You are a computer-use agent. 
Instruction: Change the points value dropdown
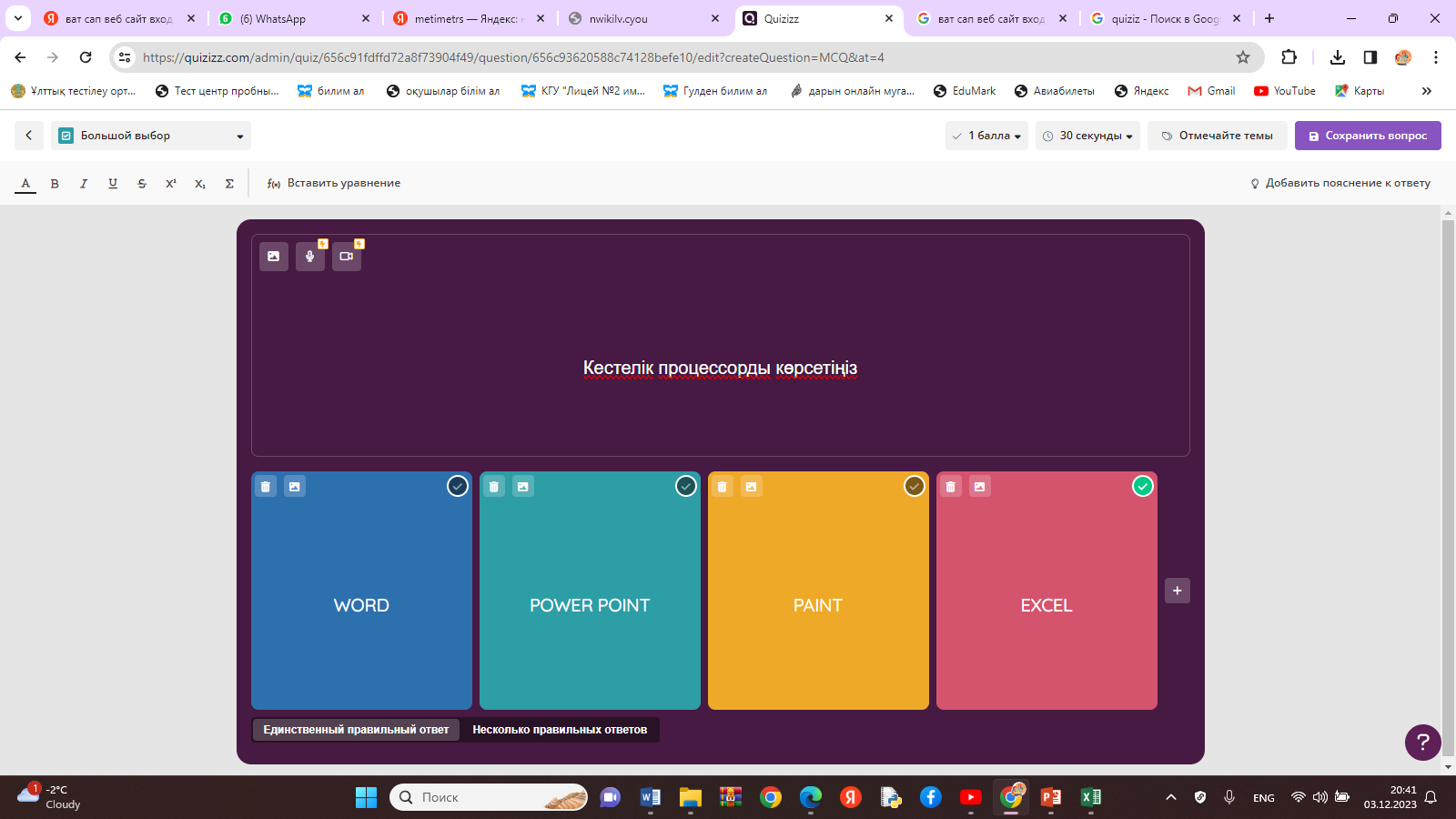click(987, 136)
